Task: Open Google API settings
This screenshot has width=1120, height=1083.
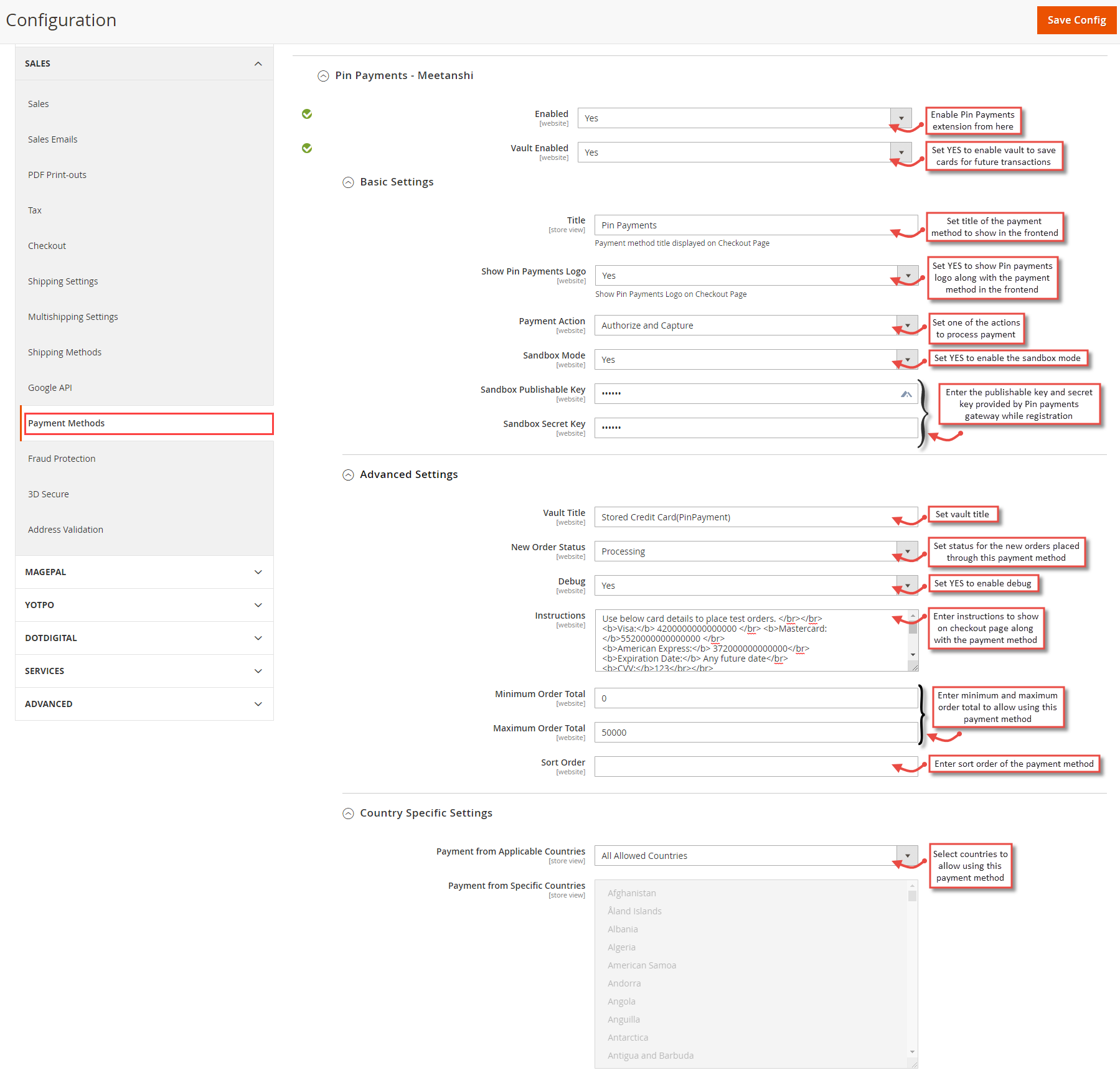Action: point(50,388)
